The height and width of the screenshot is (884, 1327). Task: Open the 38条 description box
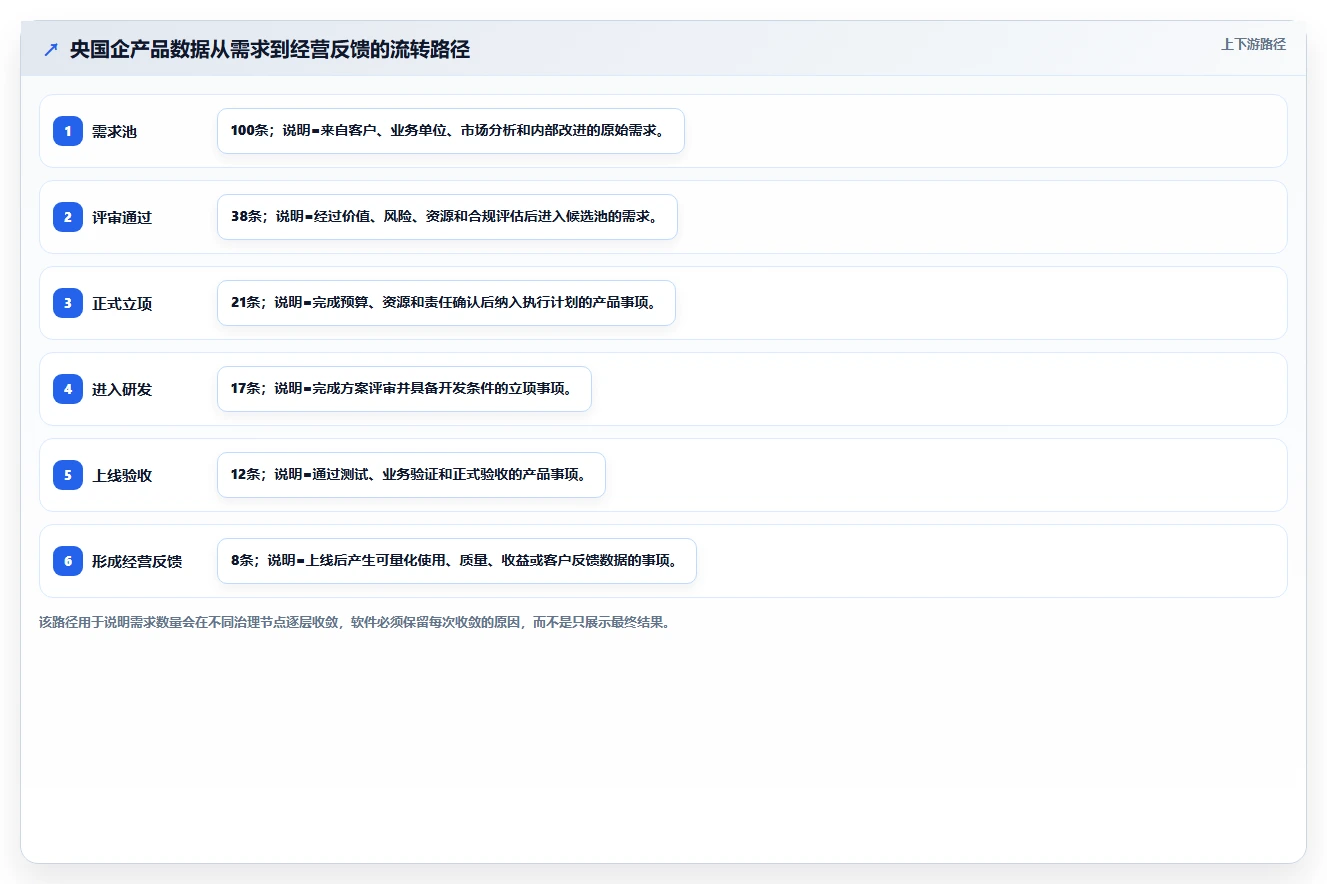(447, 217)
